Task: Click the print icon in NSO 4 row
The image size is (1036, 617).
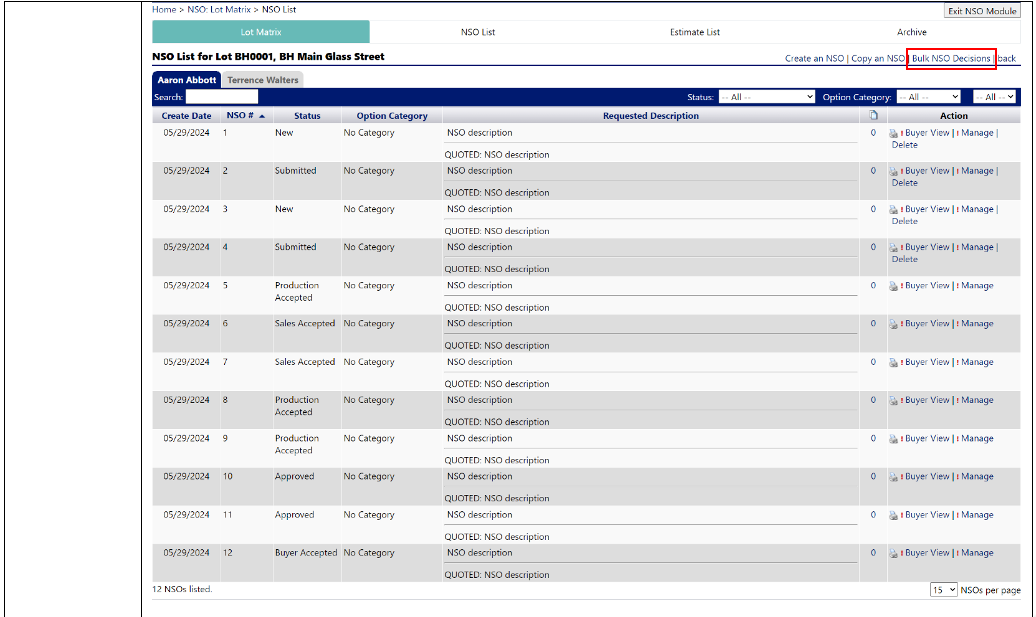Action: pyautogui.click(x=893, y=248)
